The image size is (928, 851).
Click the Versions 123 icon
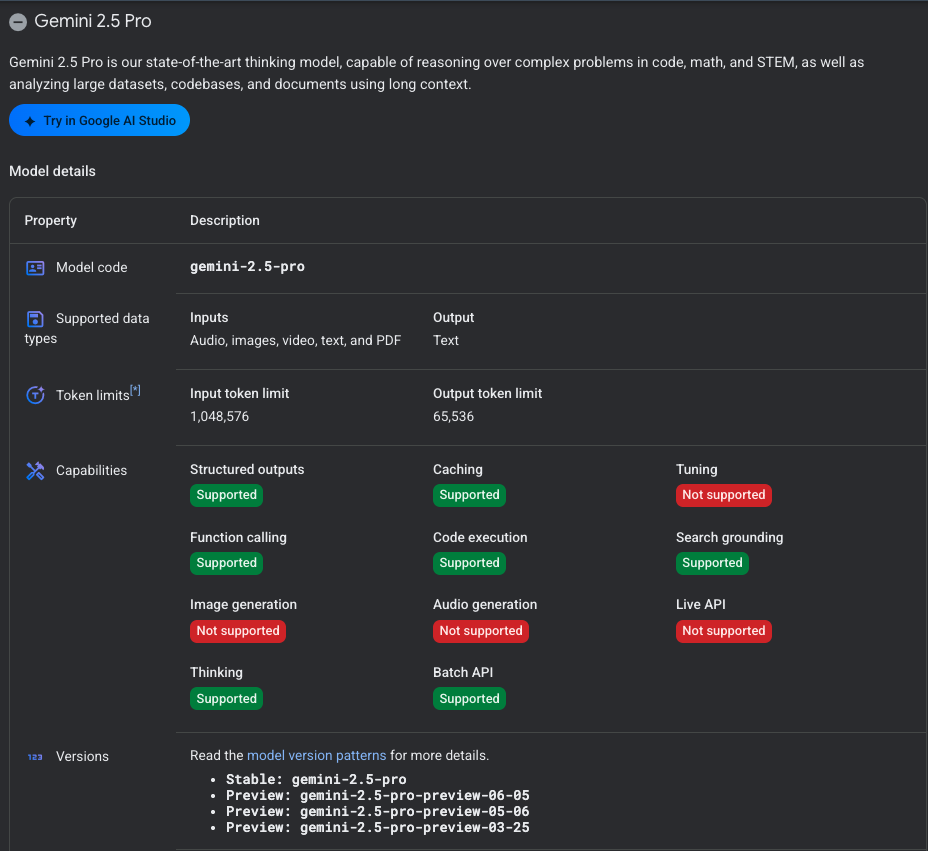pyautogui.click(x=36, y=757)
